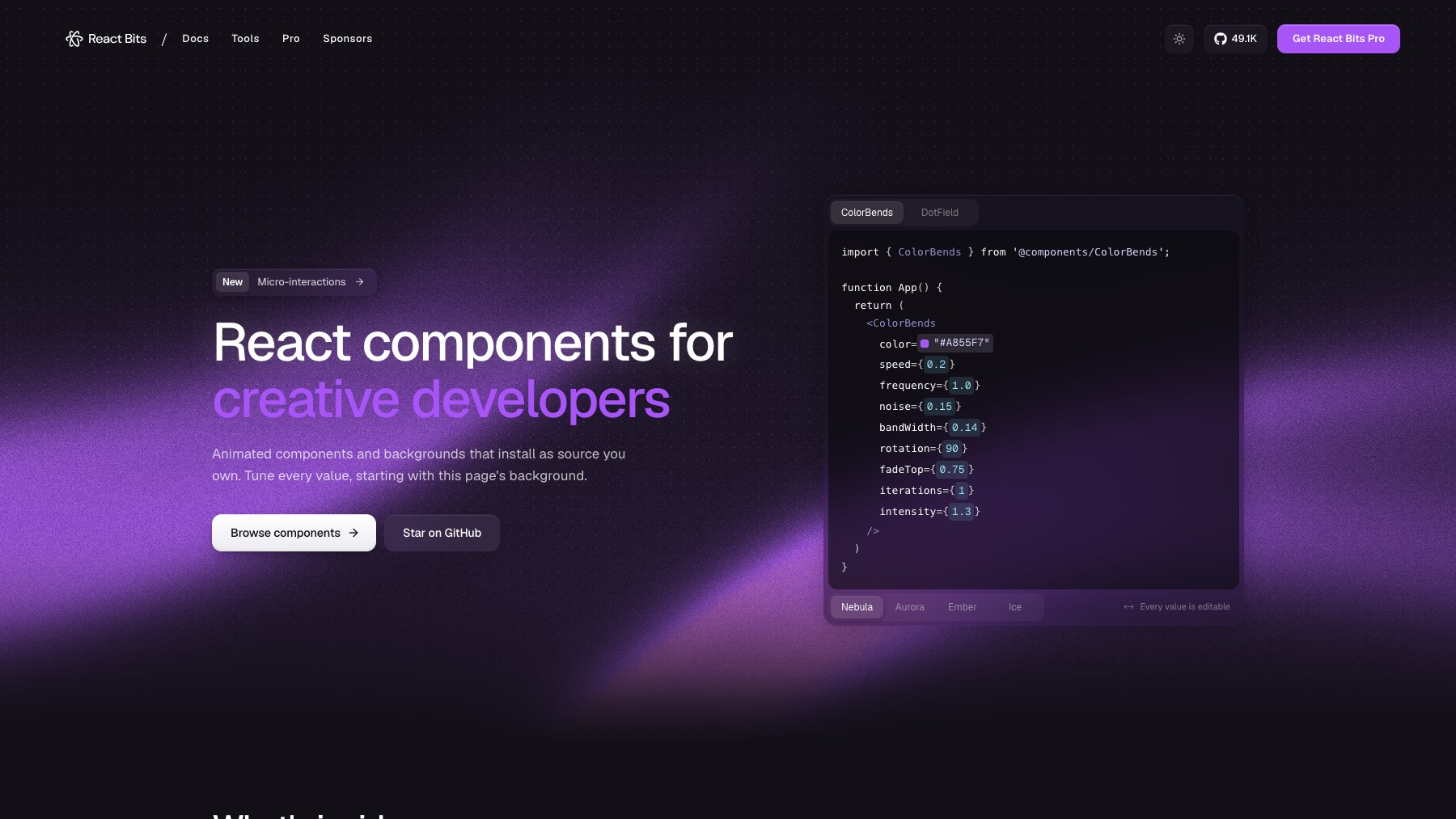Edit the intensity value 1.3
The image size is (1456, 819).
coord(961,512)
